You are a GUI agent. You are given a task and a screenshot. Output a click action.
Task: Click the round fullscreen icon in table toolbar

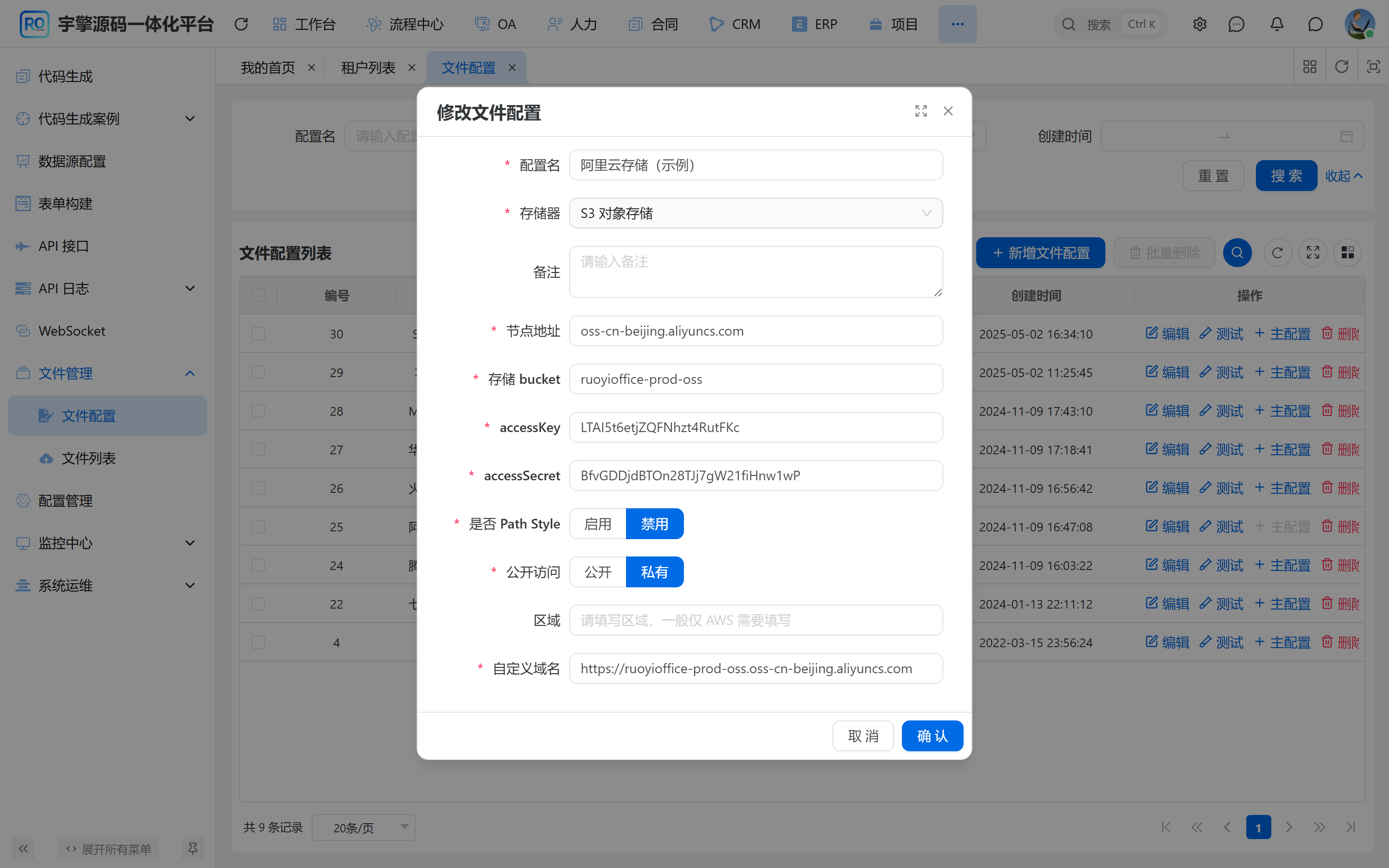click(1313, 253)
